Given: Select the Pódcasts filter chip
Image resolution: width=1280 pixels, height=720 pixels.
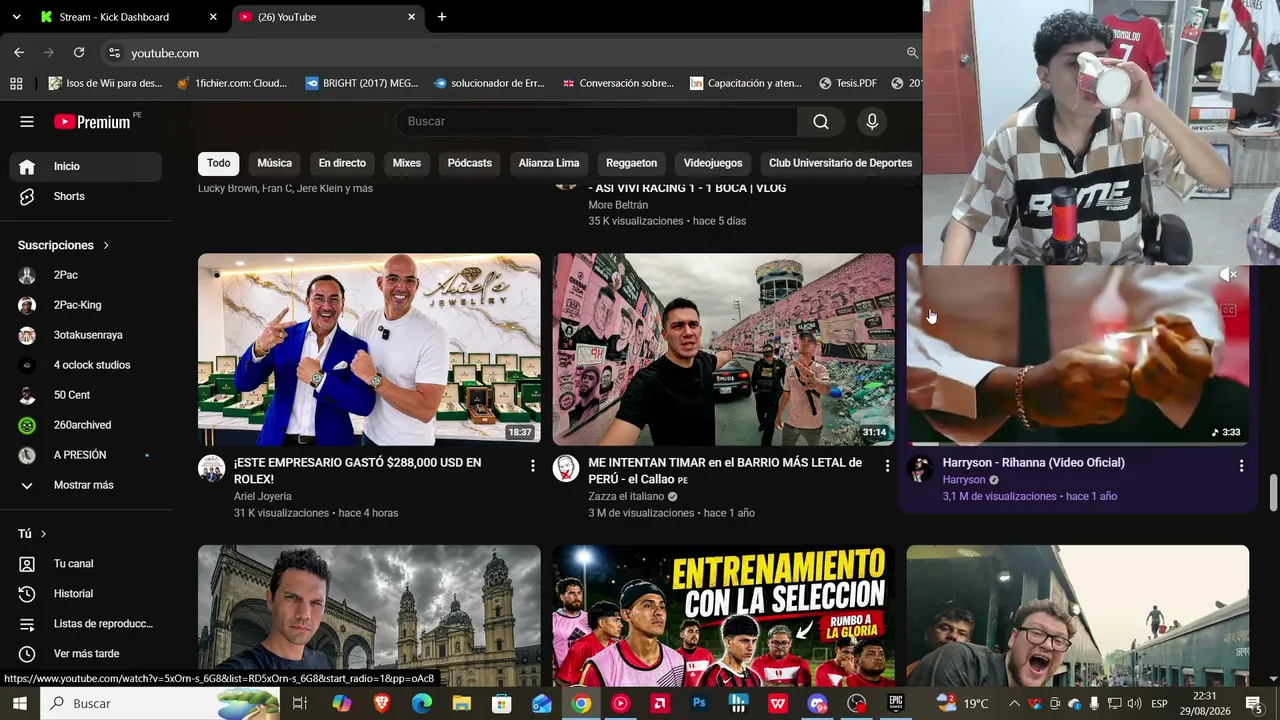Looking at the screenshot, I should click(470, 163).
